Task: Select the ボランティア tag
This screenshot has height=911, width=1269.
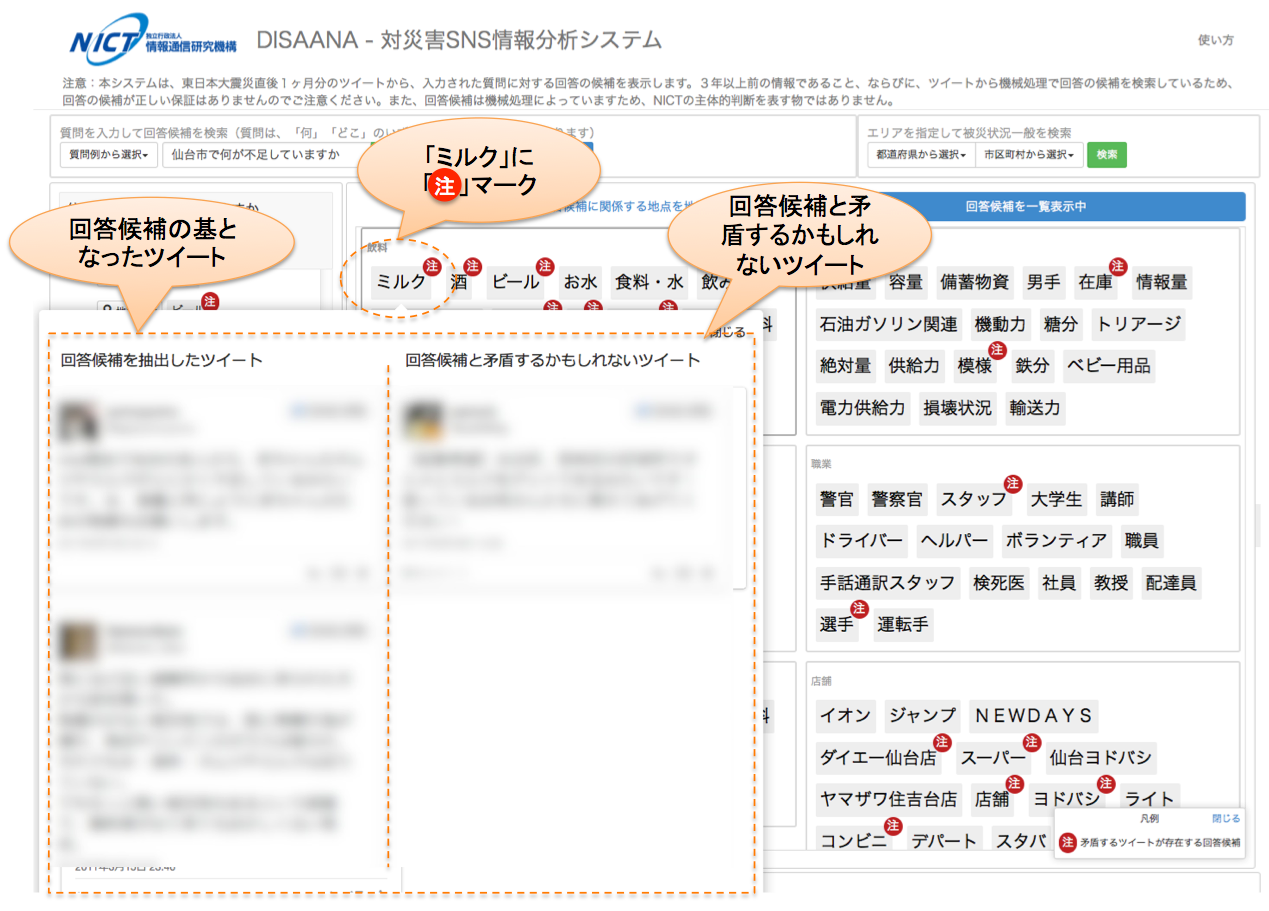Action: 1057,541
